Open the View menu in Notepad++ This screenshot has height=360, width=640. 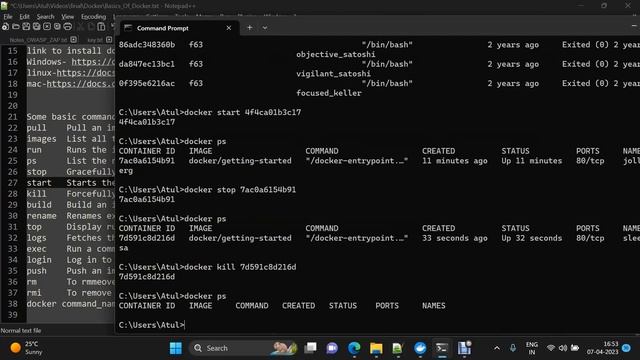(68, 17)
